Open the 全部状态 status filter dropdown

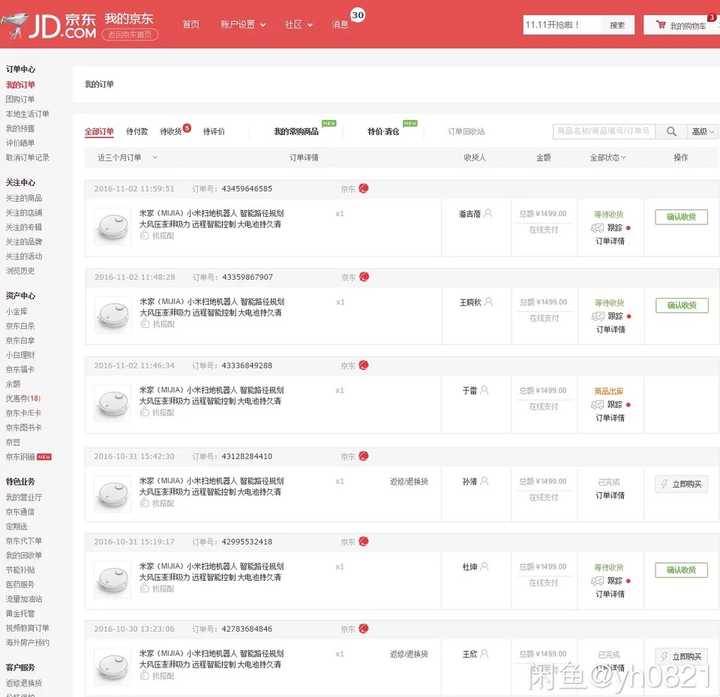coord(608,157)
